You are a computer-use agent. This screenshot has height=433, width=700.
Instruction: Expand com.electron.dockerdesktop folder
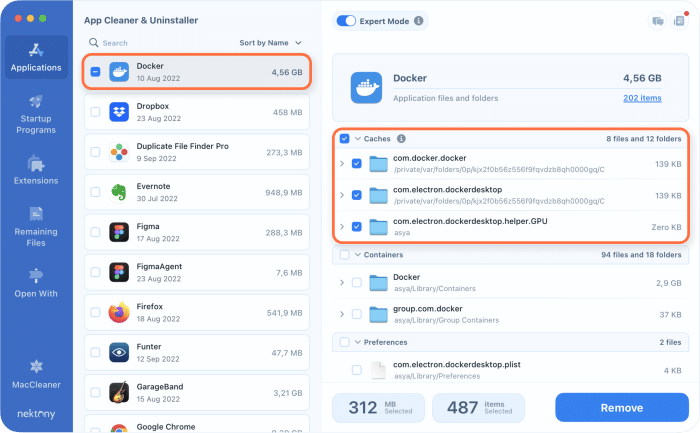click(342, 195)
